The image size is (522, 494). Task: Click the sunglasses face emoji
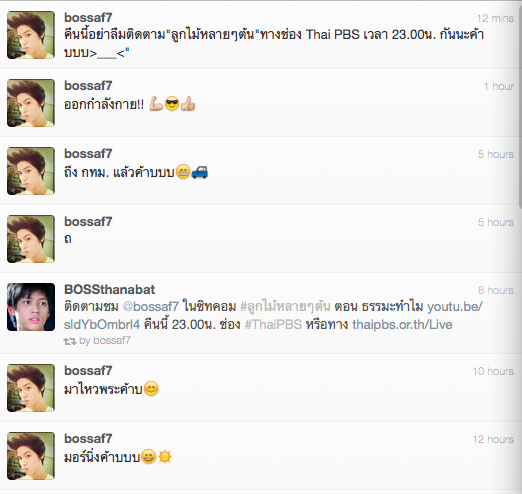click(172, 104)
